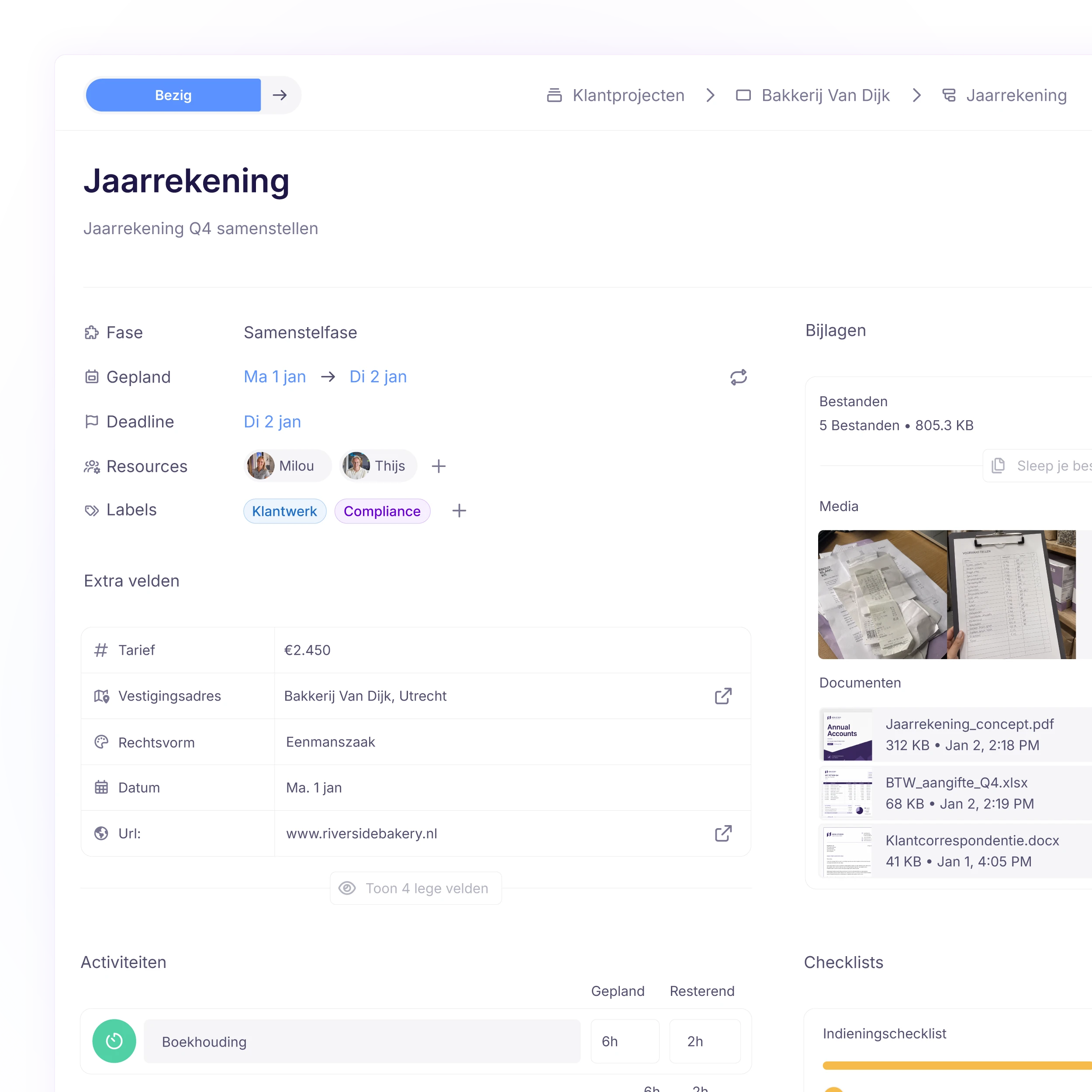Screen dimensions: 1092x1092
Task: Open the Vestigingsadres external link icon
Action: click(723, 696)
